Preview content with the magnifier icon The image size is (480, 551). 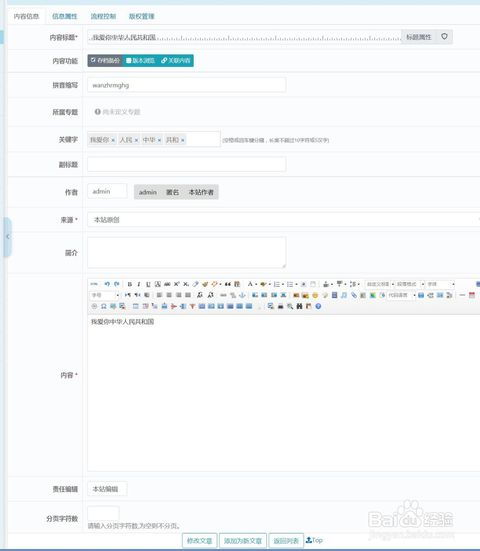click(x=290, y=306)
